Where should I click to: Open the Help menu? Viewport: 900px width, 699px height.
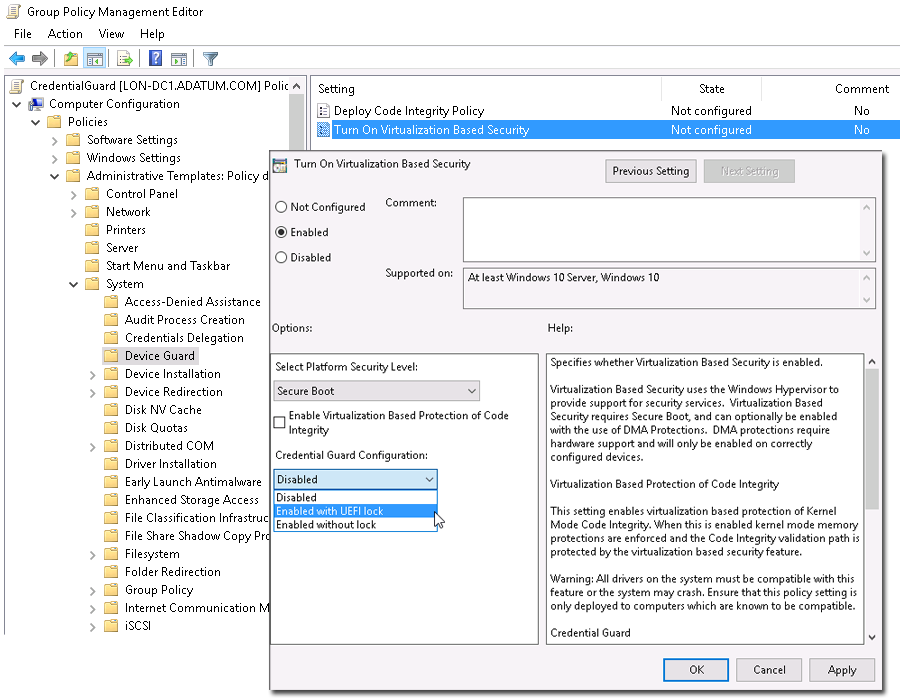pyautogui.click(x=152, y=34)
